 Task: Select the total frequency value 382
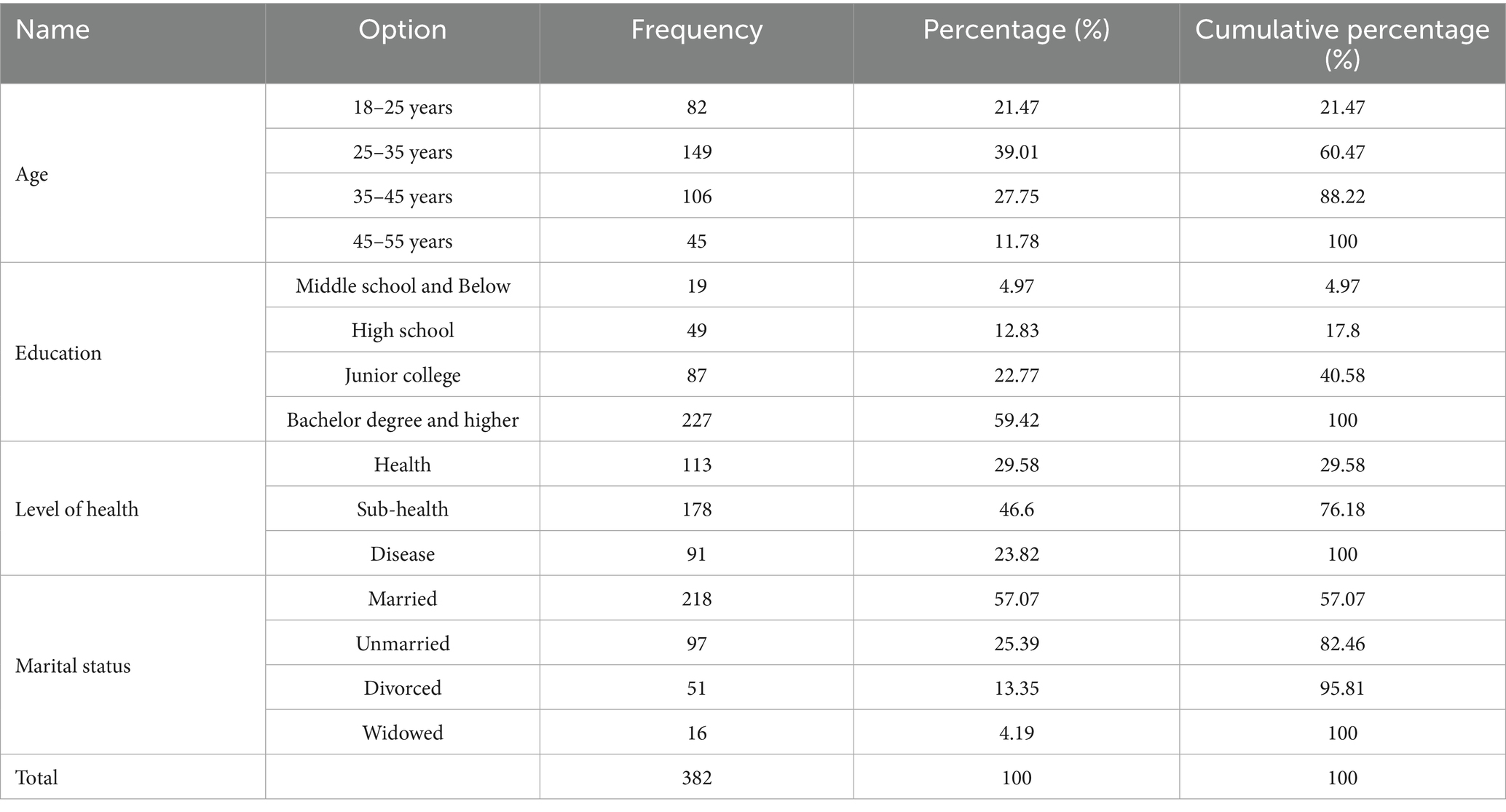point(696,778)
